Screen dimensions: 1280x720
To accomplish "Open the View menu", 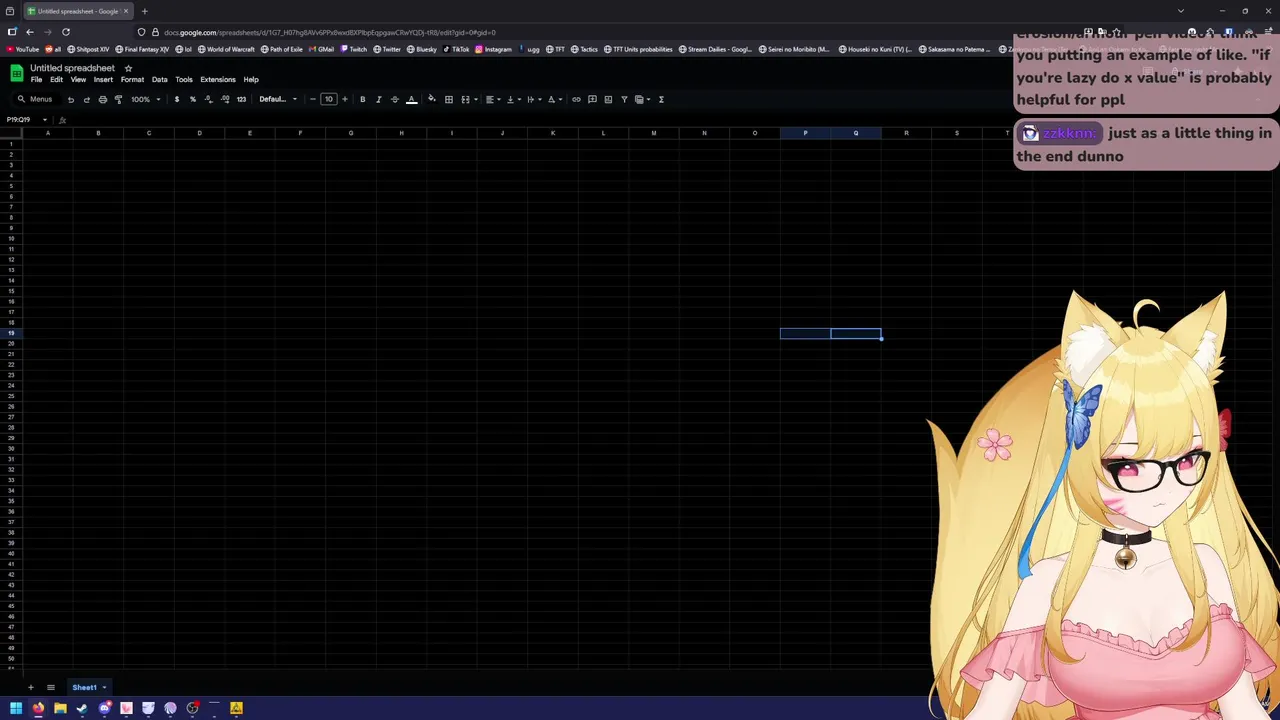I will tap(78, 80).
